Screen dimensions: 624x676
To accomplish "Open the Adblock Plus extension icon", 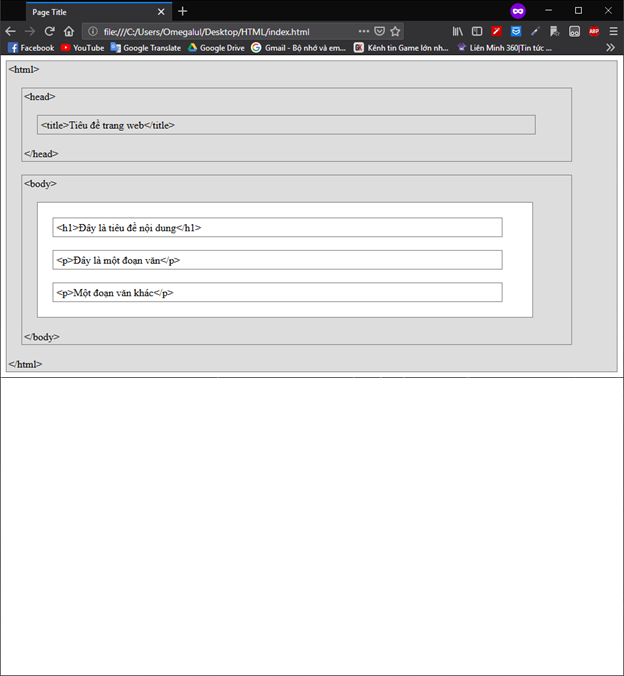I will click(x=594, y=31).
